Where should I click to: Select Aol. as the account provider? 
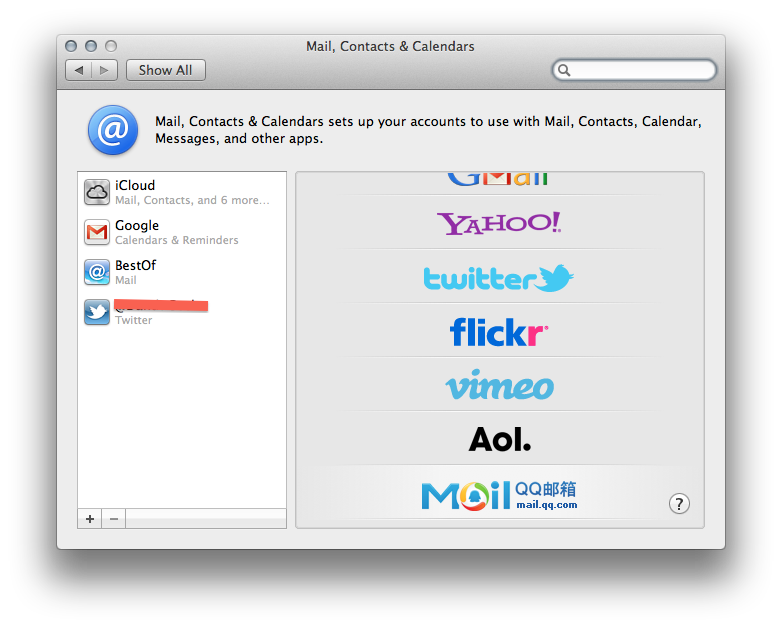tap(499, 438)
